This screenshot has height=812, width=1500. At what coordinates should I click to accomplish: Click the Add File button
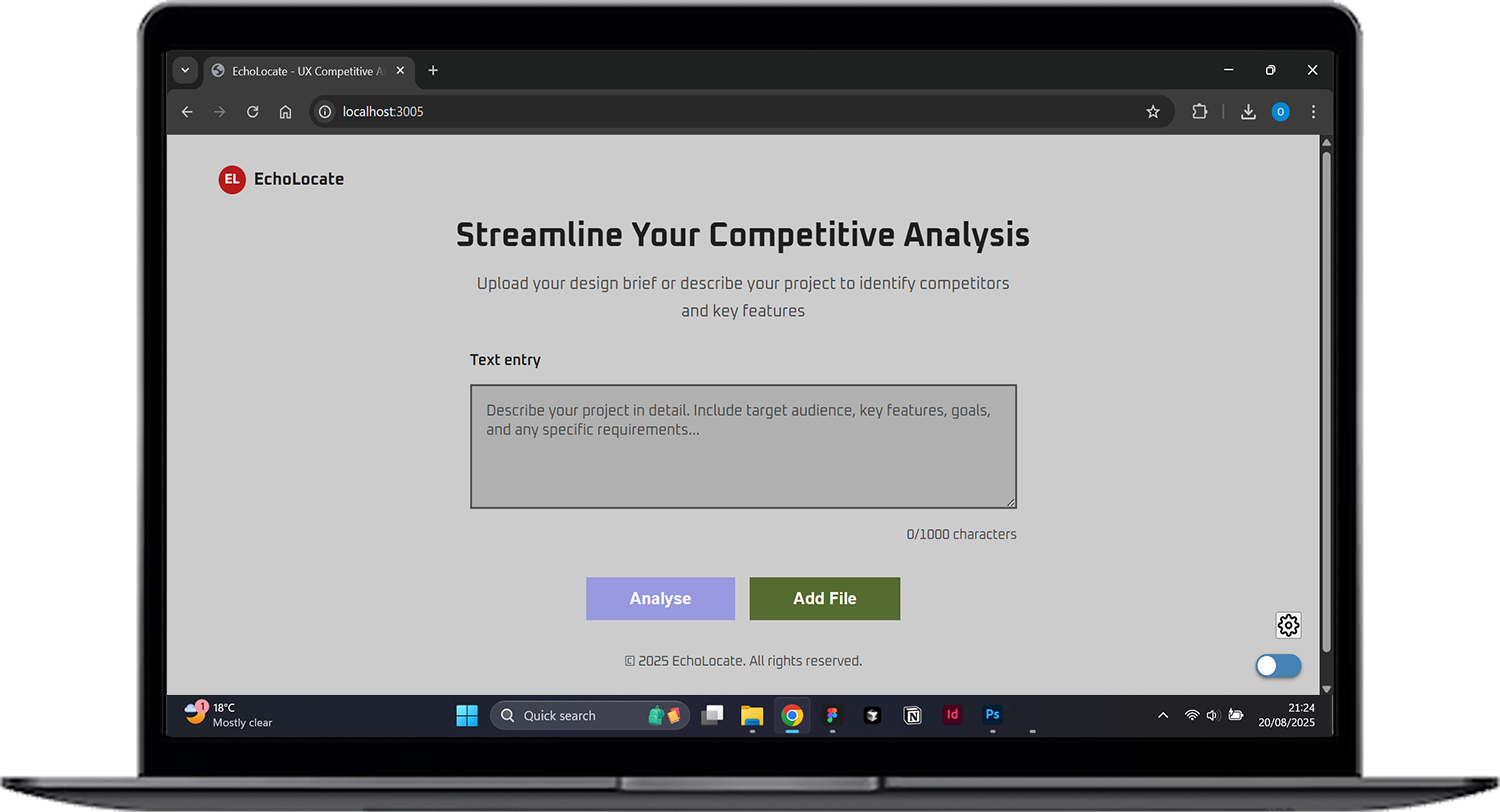point(824,598)
